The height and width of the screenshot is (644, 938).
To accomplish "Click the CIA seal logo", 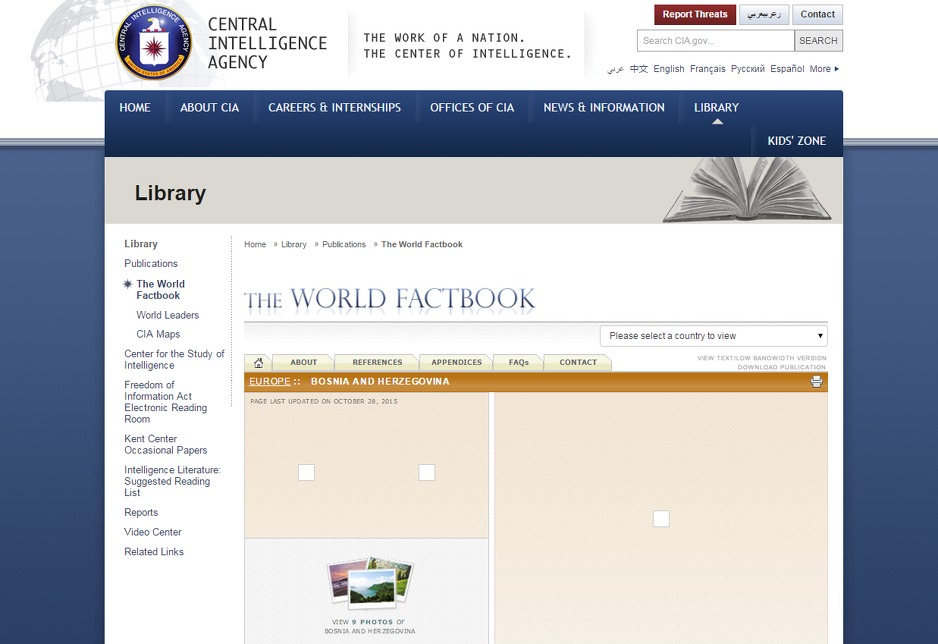I will (153, 44).
